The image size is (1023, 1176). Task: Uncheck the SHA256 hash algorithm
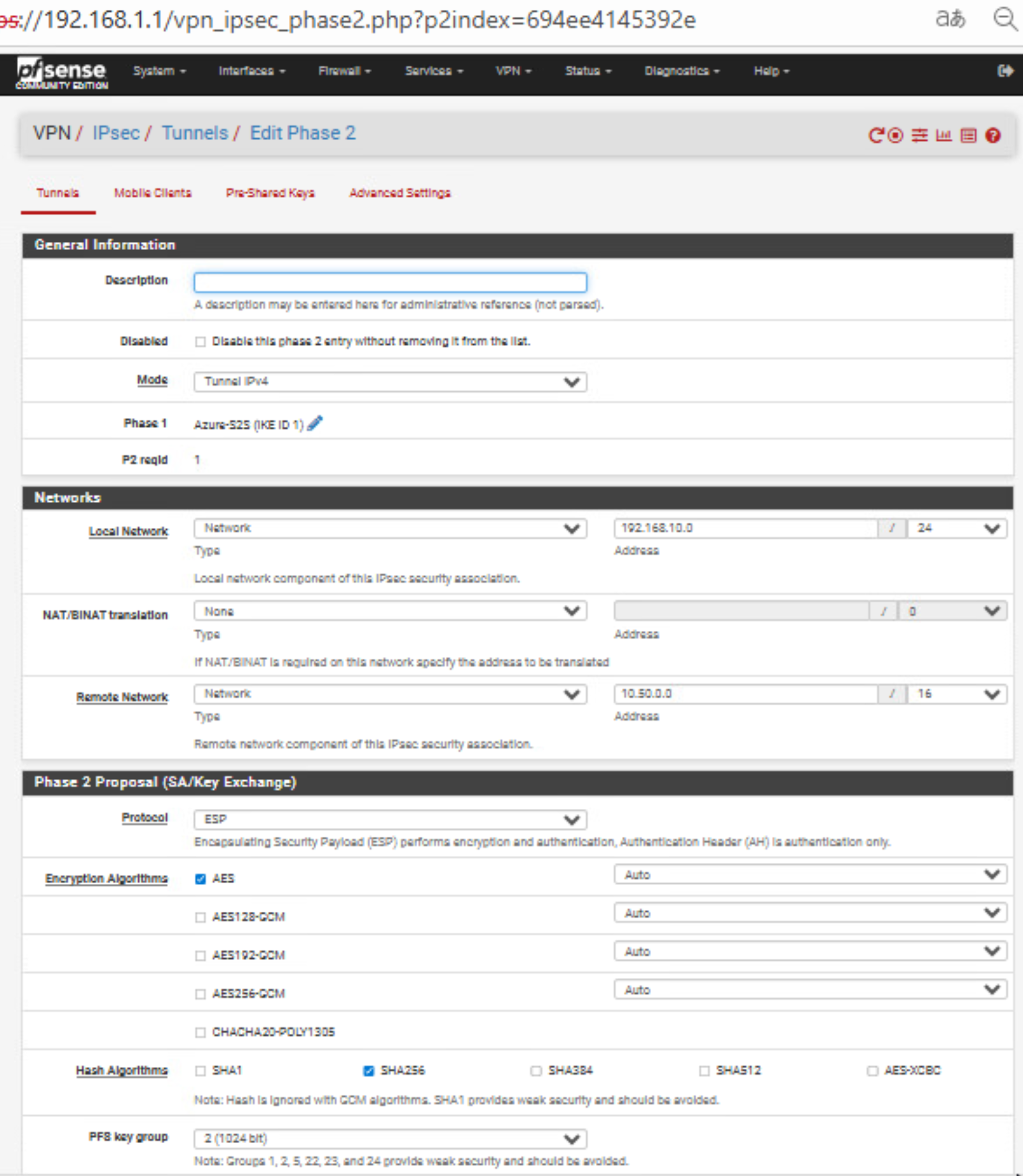tap(369, 1071)
